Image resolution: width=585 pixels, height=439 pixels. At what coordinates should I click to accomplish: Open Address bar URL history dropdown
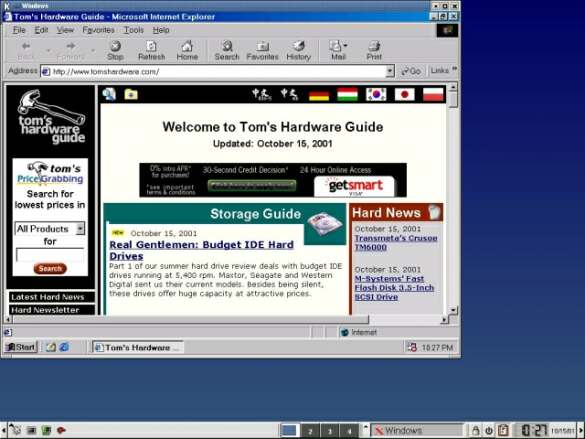click(390, 71)
